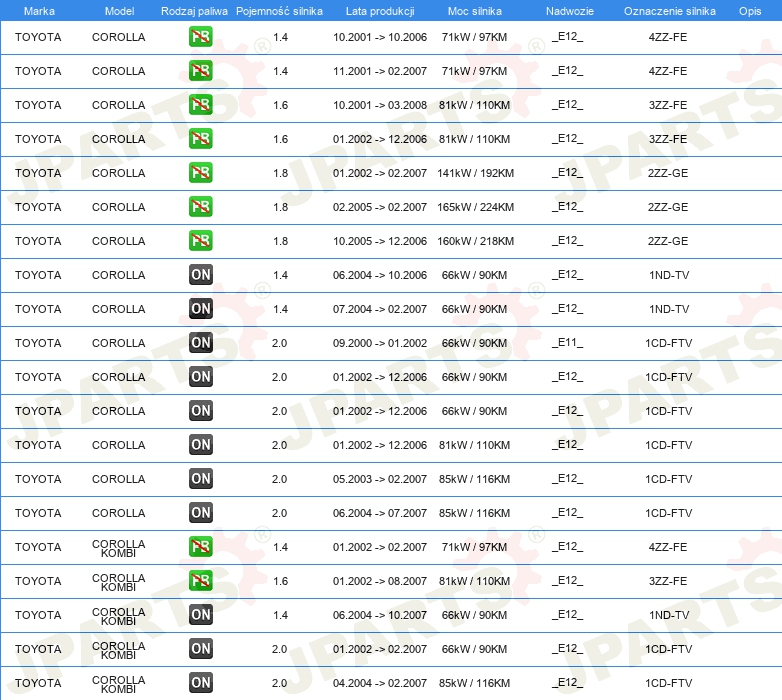The height and width of the screenshot is (700, 782).
Task: Select the date cell 06.2004 -> 07.2007
Action: [380, 513]
